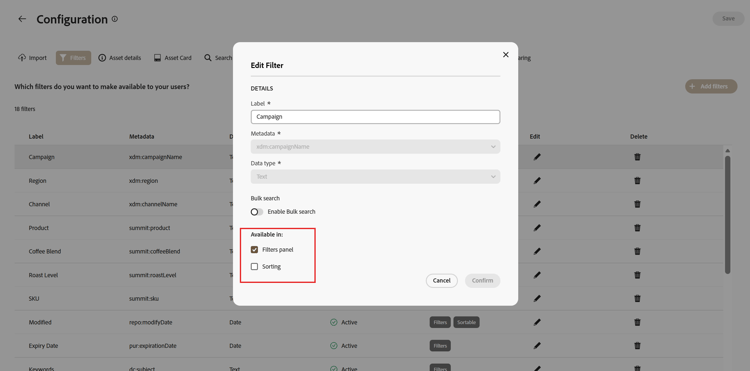Delete the Coffee Blend filter

point(637,251)
